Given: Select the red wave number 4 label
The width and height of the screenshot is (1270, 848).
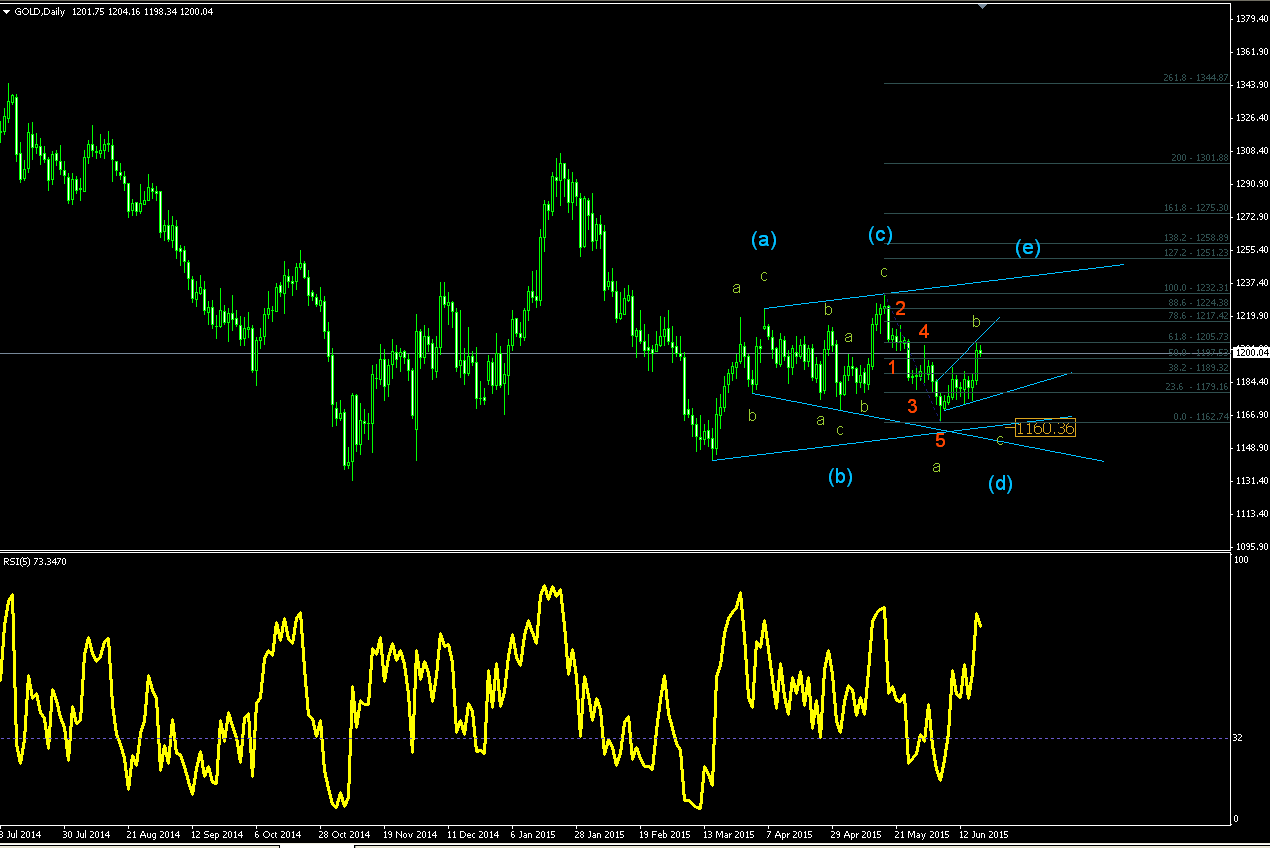Looking at the screenshot, I should 924,331.
